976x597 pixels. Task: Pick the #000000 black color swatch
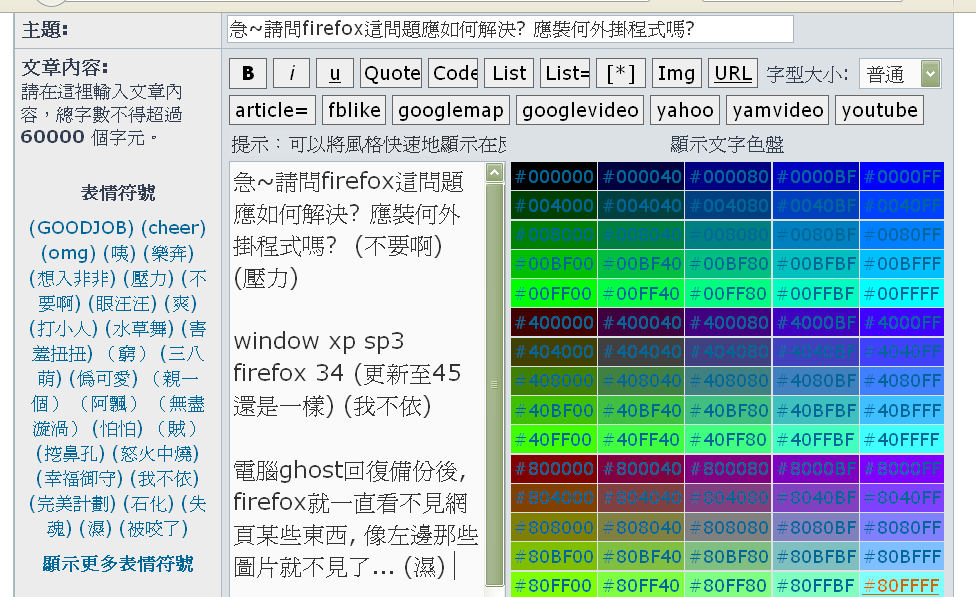pyautogui.click(x=555, y=177)
